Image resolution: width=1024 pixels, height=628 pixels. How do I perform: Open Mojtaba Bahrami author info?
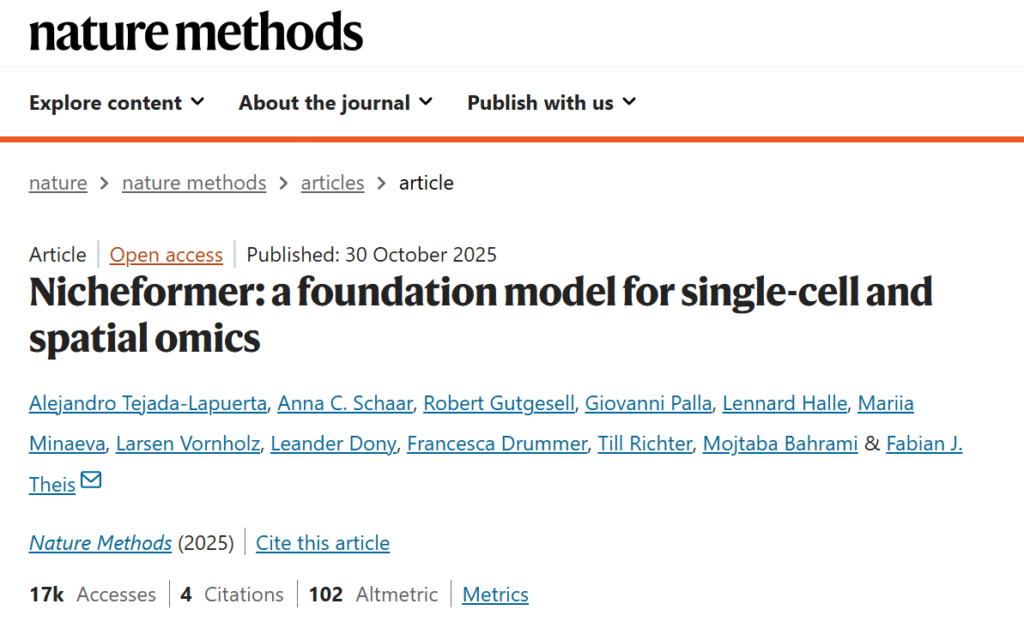click(780, 444)
